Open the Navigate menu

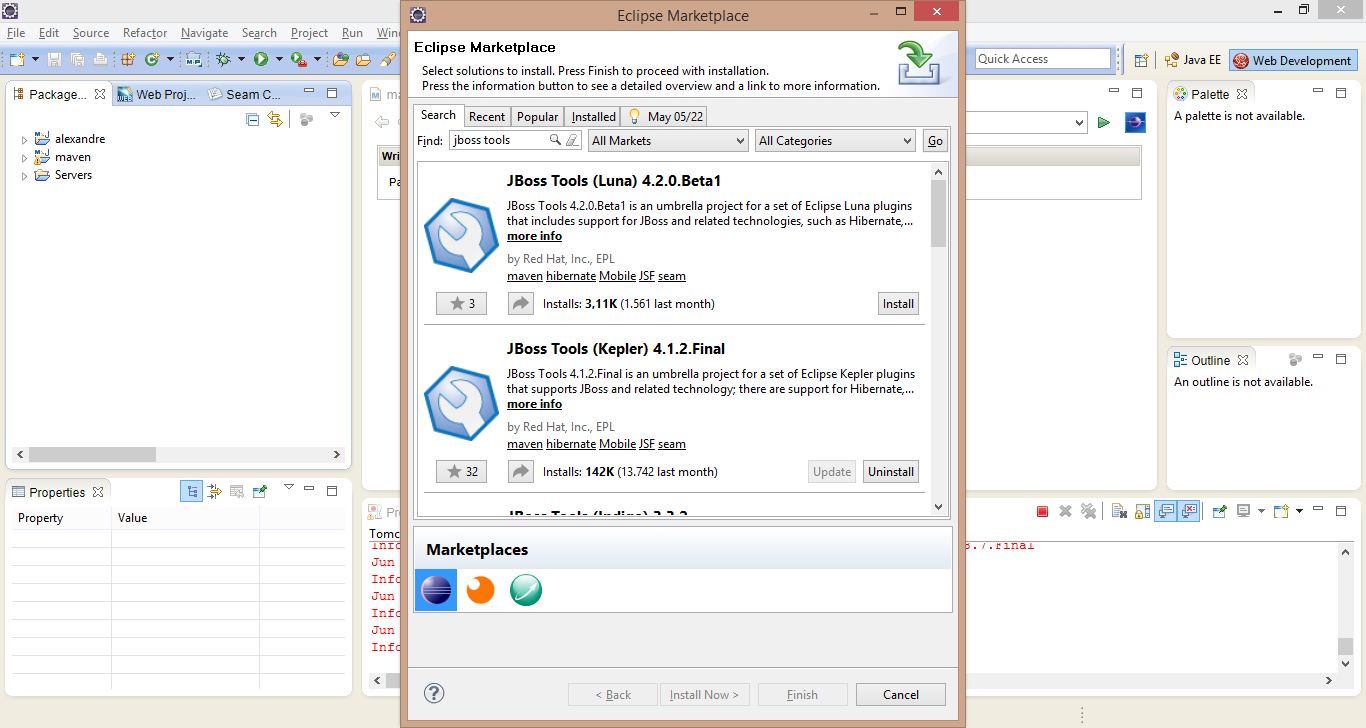pos(204,33)
